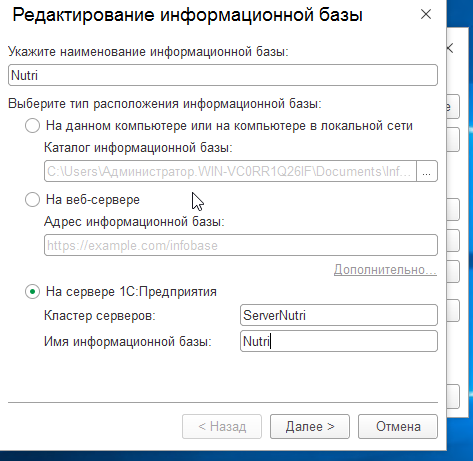Screen dimensions: 473x461
Task: Open the Дополнительно... link
Action: coord(385,270)
